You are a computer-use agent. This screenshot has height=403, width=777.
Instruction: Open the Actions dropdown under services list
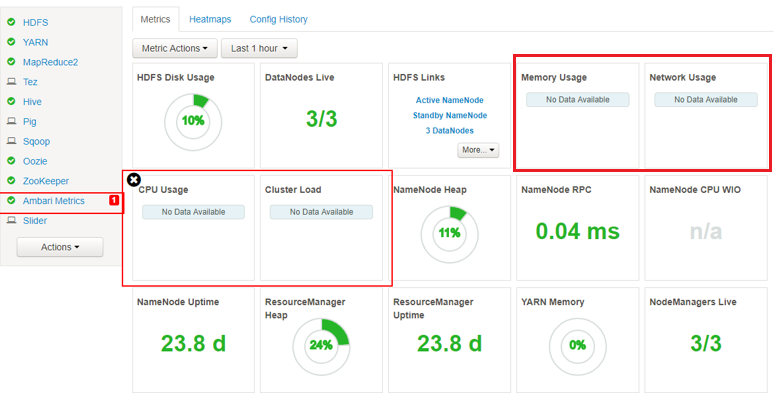coord(60,247)
